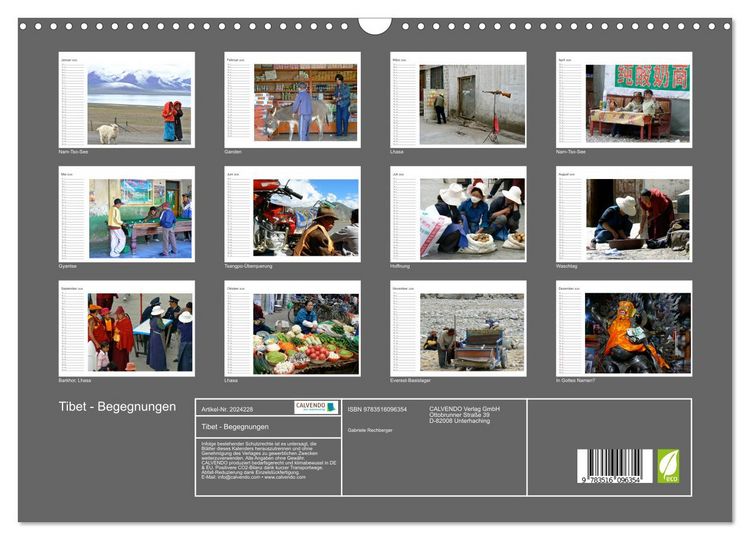
Task: Click 'Artikel-Nr. 2024228' text
Action: click(x=227, y=409)
